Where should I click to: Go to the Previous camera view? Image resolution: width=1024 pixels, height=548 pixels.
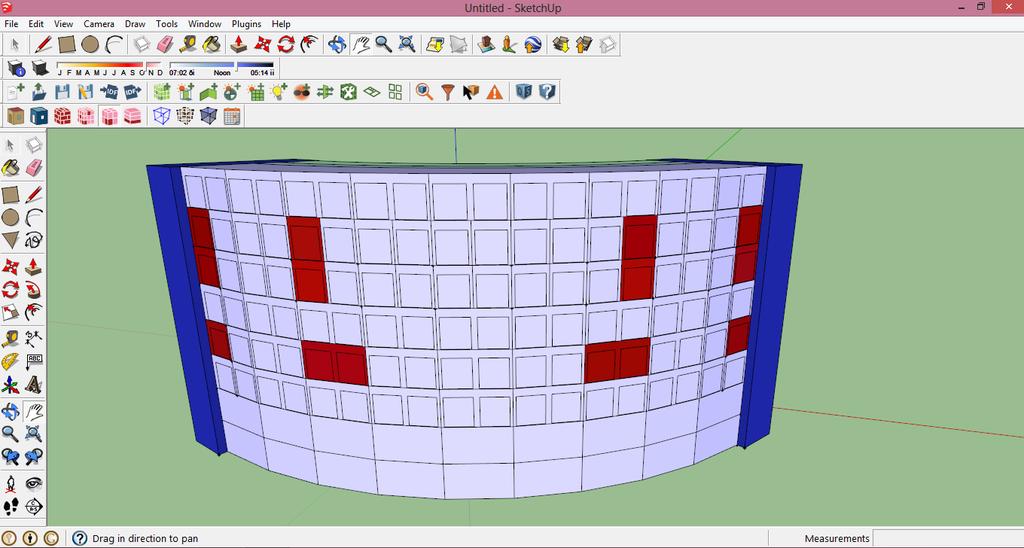click(10, 457)
